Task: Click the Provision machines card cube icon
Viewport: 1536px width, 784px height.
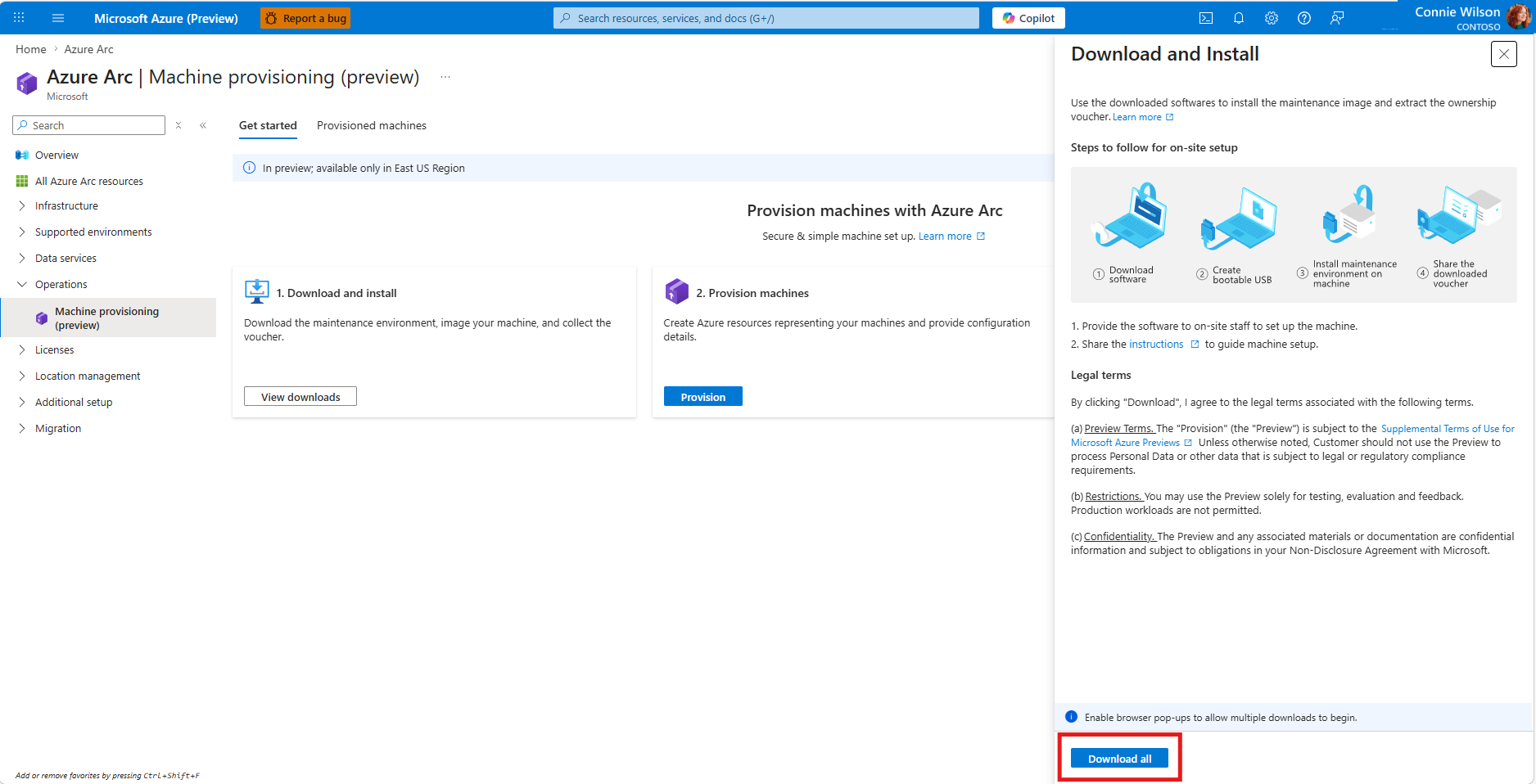Action: (x=677, y=291)
